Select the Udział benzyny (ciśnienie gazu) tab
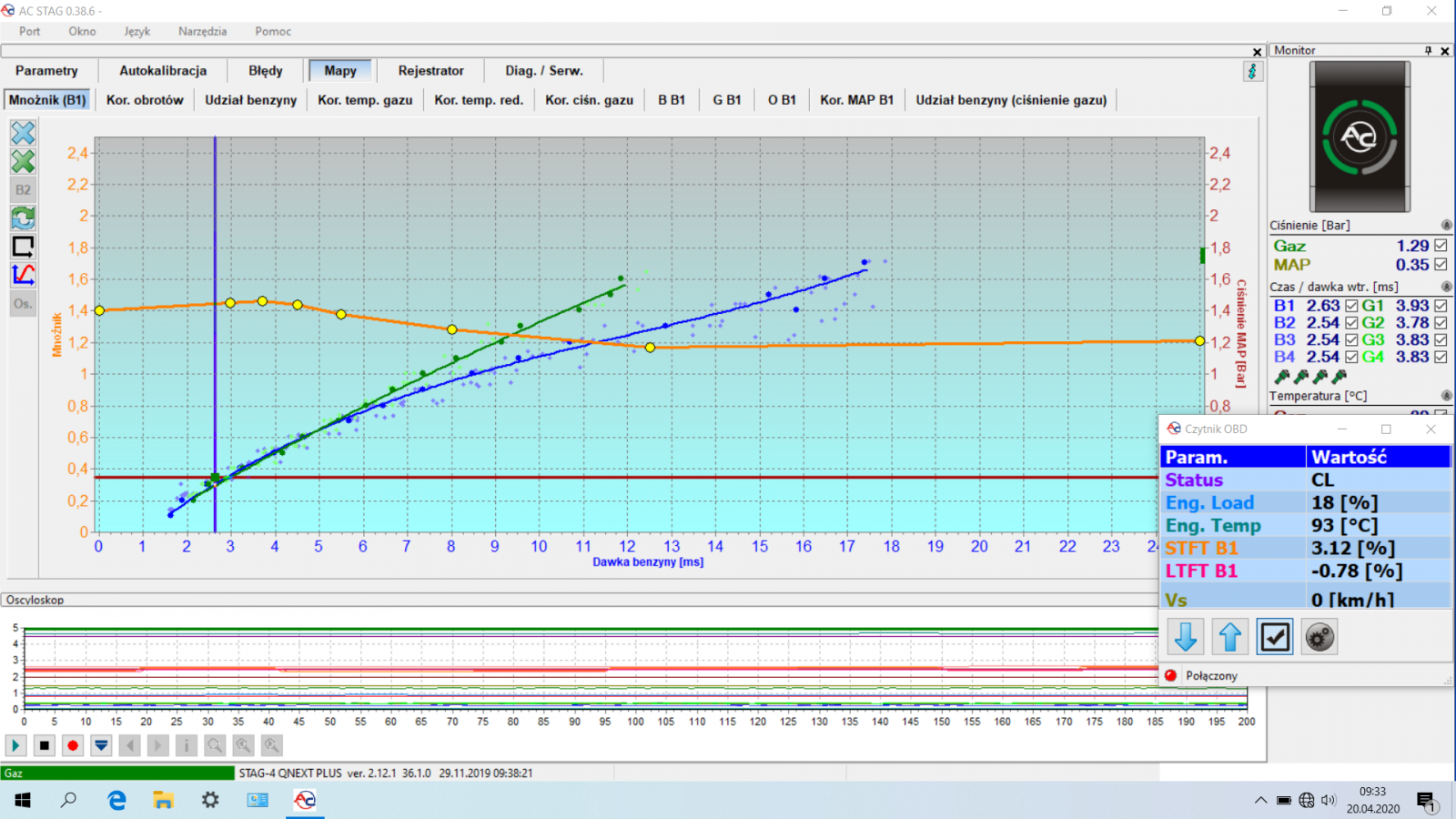 1011,100
